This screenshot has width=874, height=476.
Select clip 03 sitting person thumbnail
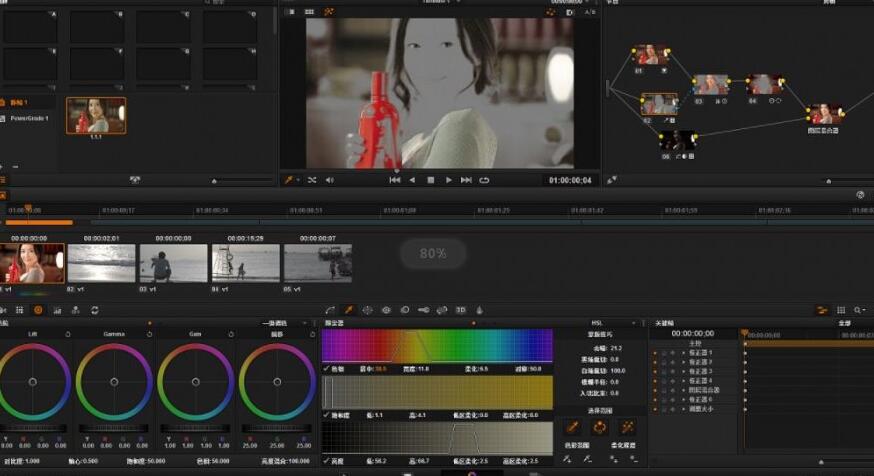[173, 263]
